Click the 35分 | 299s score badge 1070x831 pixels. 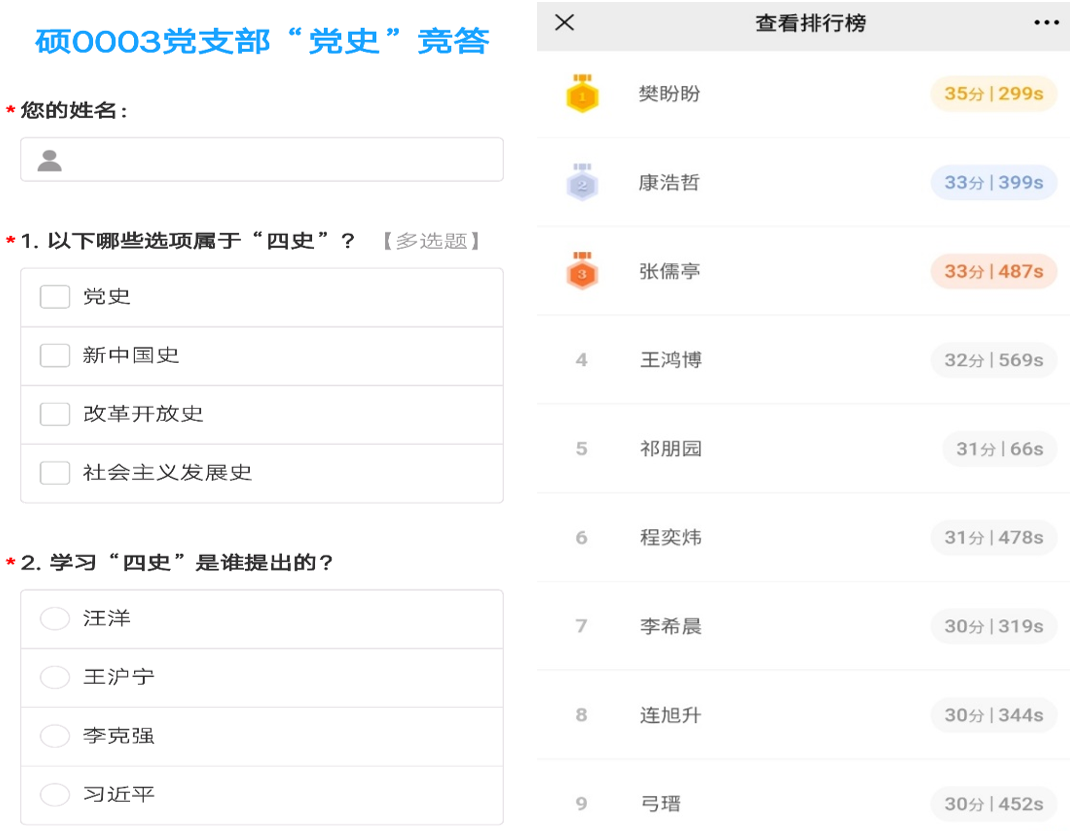pyautogui.click(x=993, y=94)
